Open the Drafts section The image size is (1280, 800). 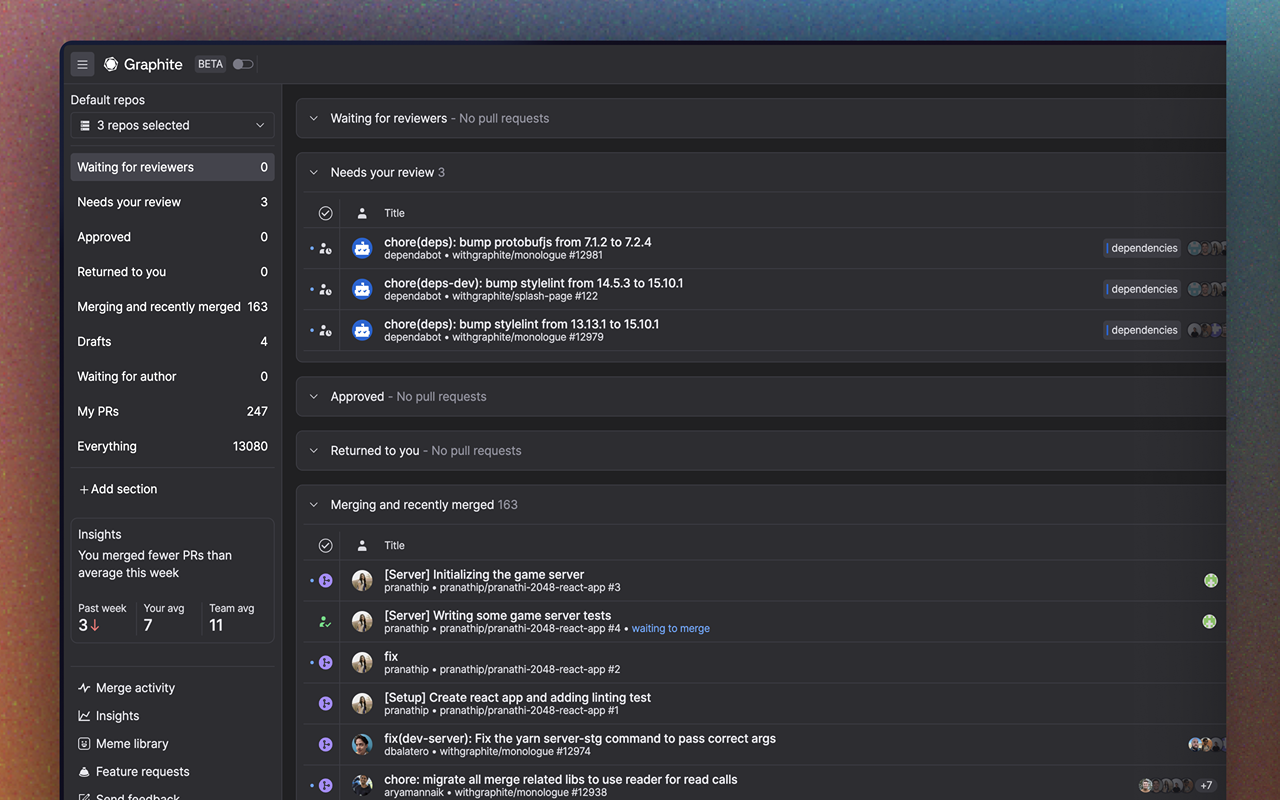point(172,342)
